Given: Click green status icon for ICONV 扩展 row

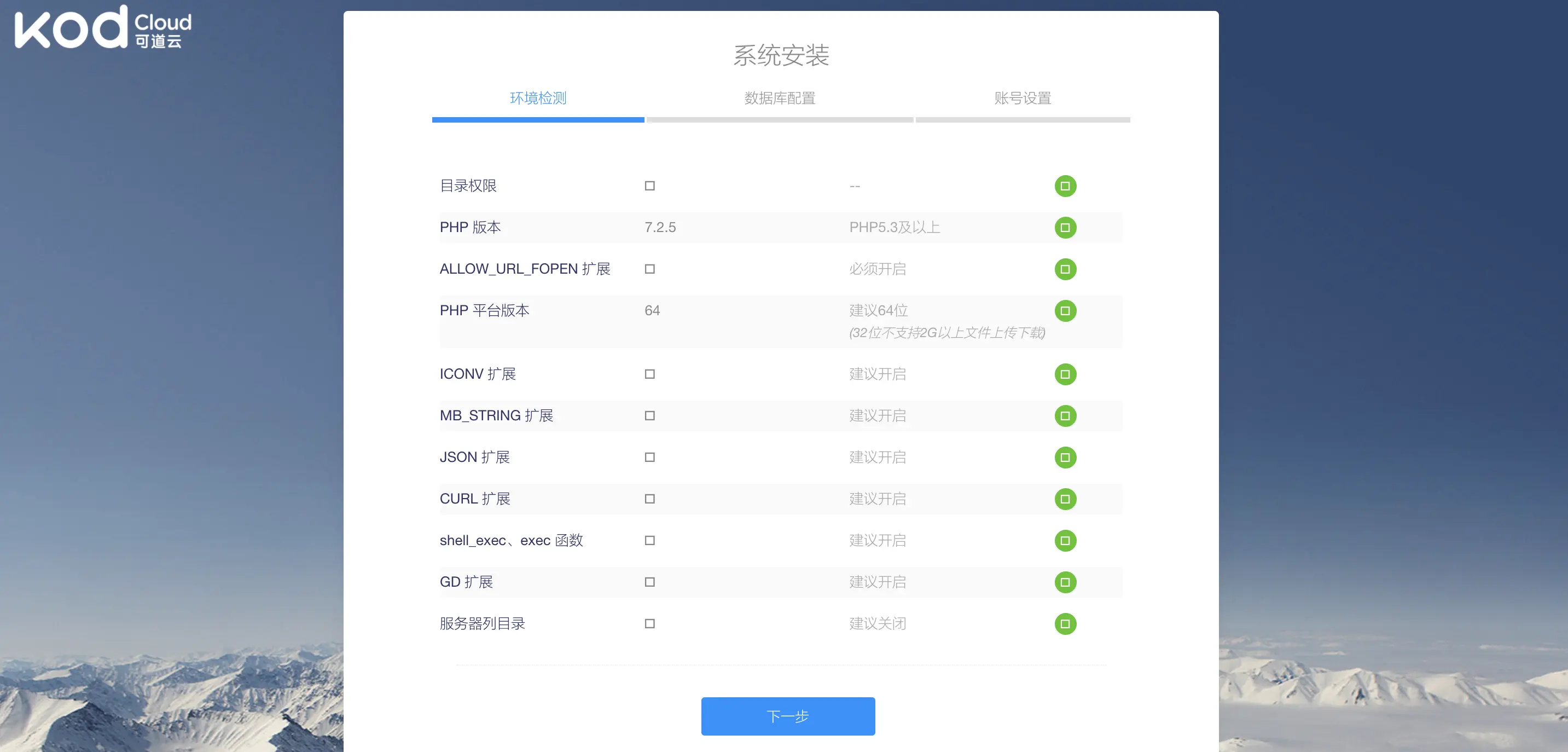Looking at the screenshot, I should [x=1065, y=374].
